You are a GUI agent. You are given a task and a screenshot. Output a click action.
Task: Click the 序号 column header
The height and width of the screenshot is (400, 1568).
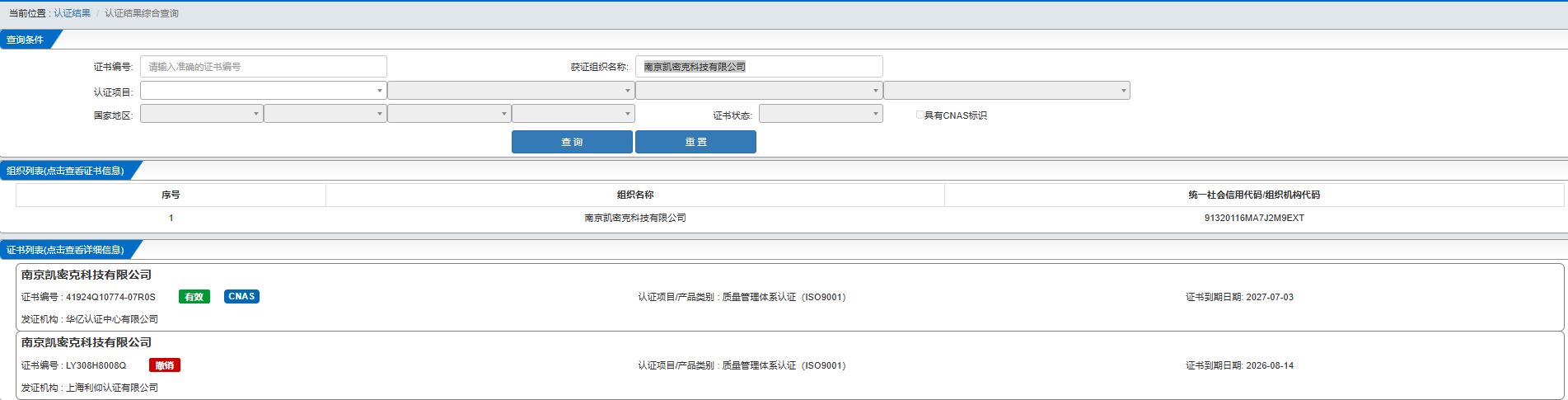coord(171,195)
